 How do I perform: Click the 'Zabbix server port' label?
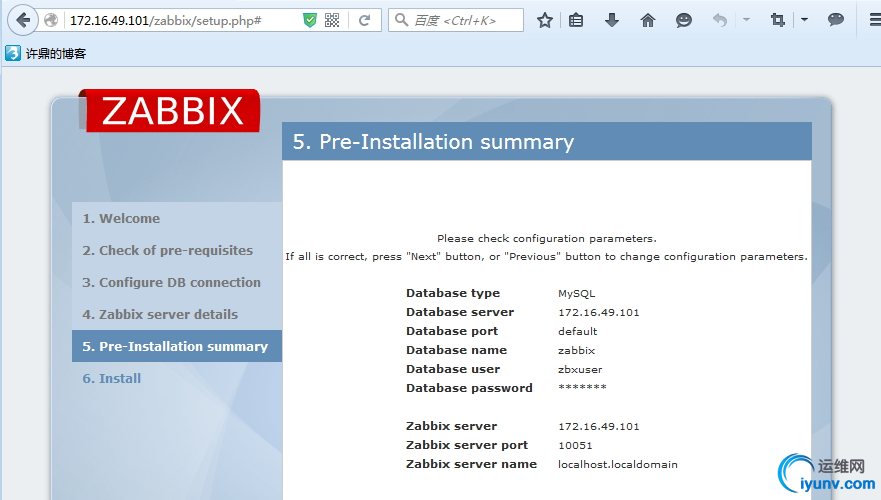coord(467,446)
